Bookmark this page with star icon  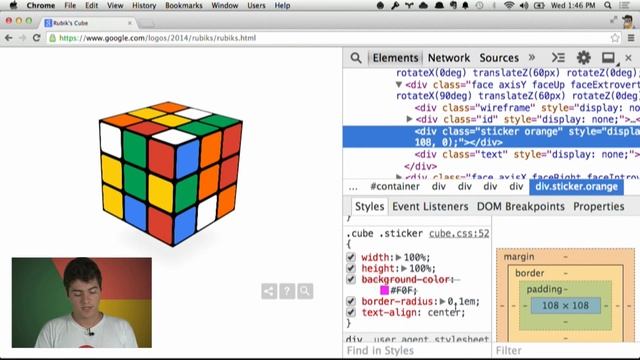click(615, 38)
